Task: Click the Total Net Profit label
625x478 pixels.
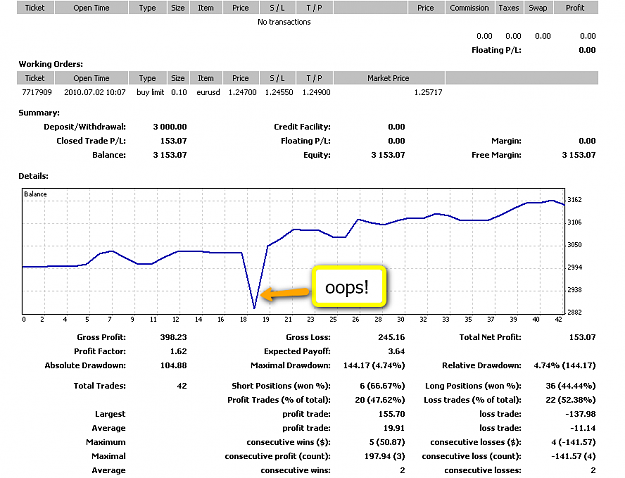Action: coord(490,337)
